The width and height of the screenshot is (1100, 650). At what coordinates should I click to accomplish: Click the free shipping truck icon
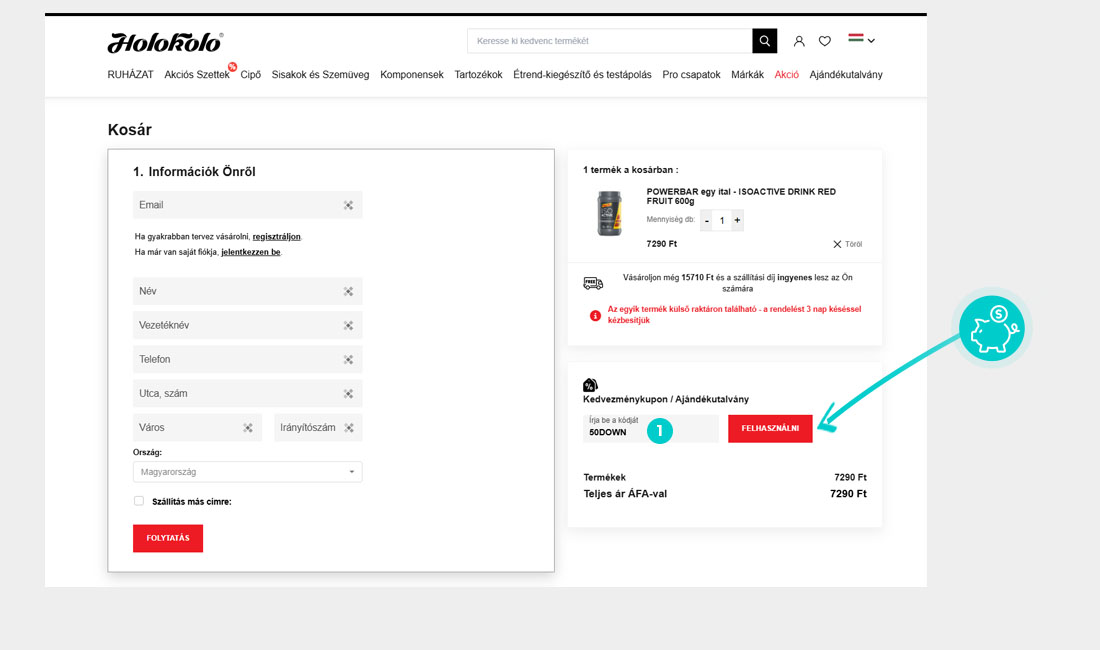[593, 283]
